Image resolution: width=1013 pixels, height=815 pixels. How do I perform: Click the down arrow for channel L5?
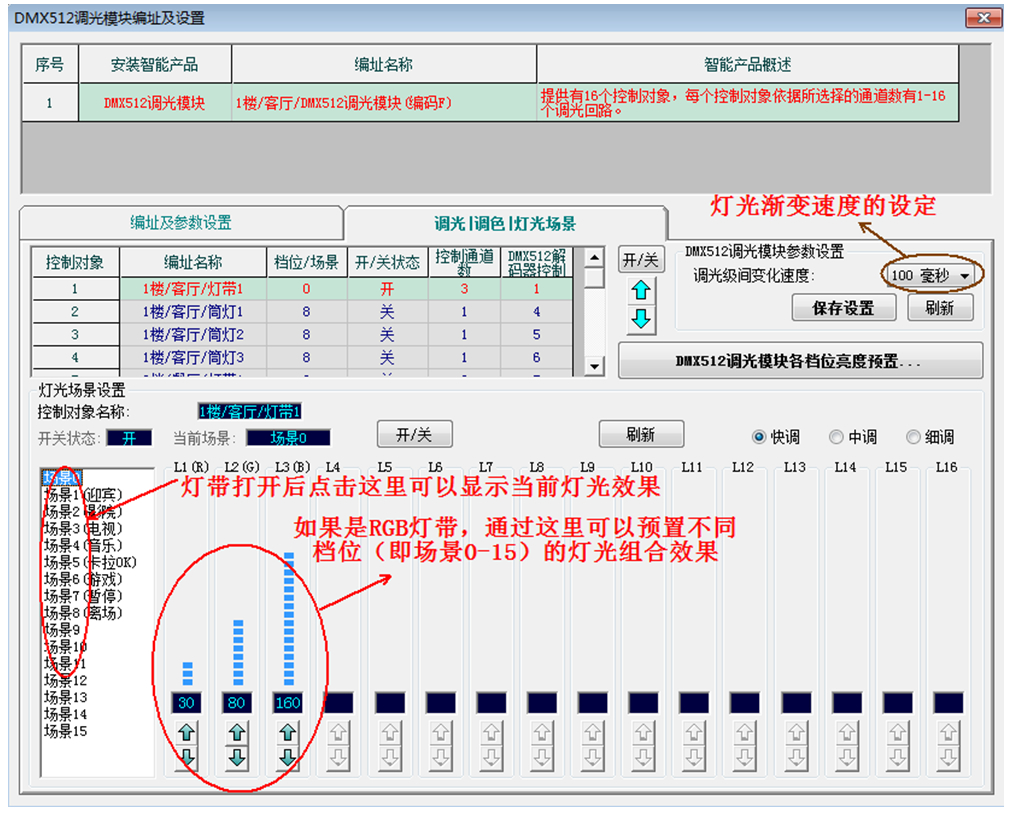[390, 757]
